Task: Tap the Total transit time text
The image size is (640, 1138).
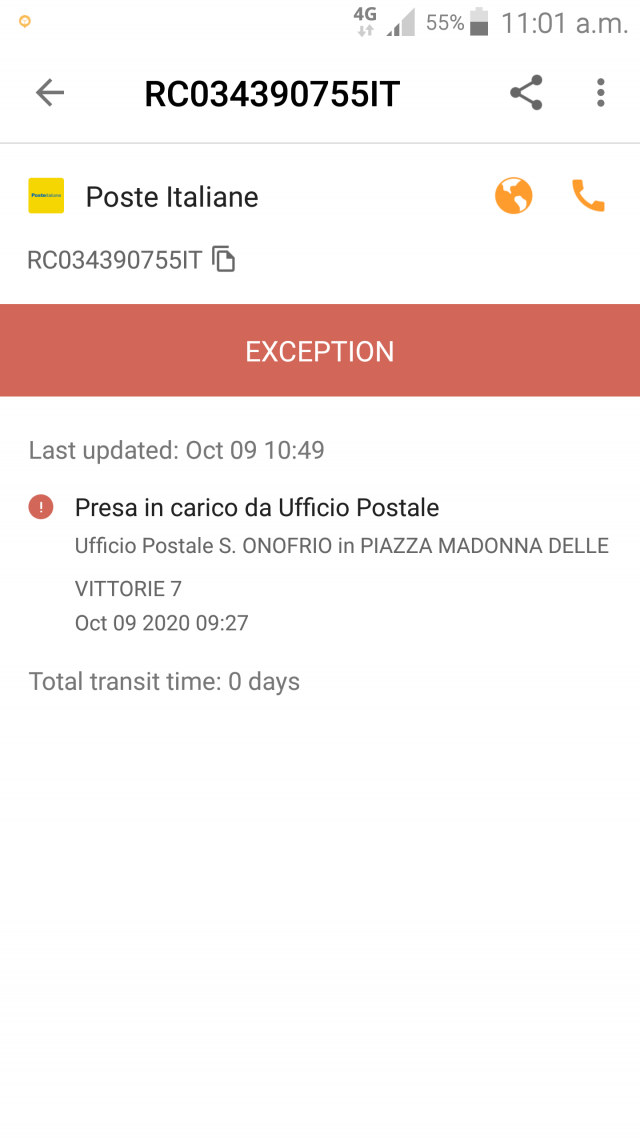Action: 164,682
